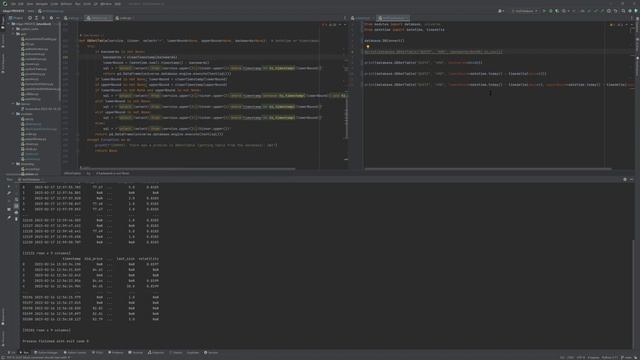Viewport: 640px width, 360px height.
Task: Expand all icon in Project panel header
Action: click(x=36, y=18)
